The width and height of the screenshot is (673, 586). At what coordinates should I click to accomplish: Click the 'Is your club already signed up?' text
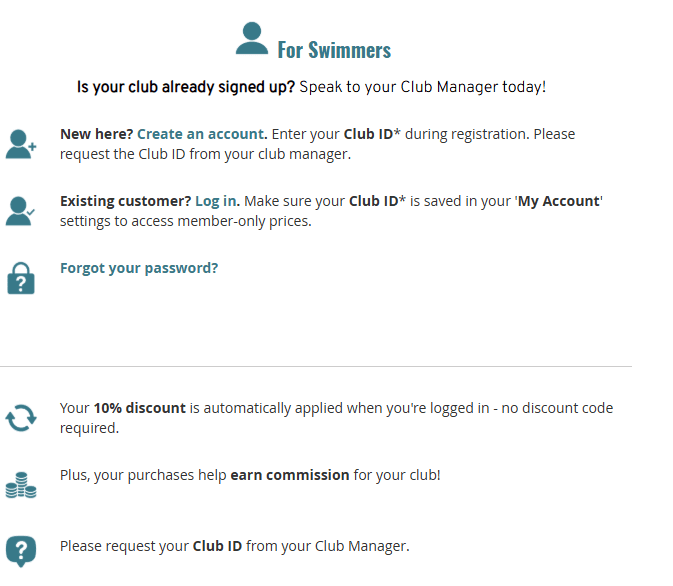point(186,87)
